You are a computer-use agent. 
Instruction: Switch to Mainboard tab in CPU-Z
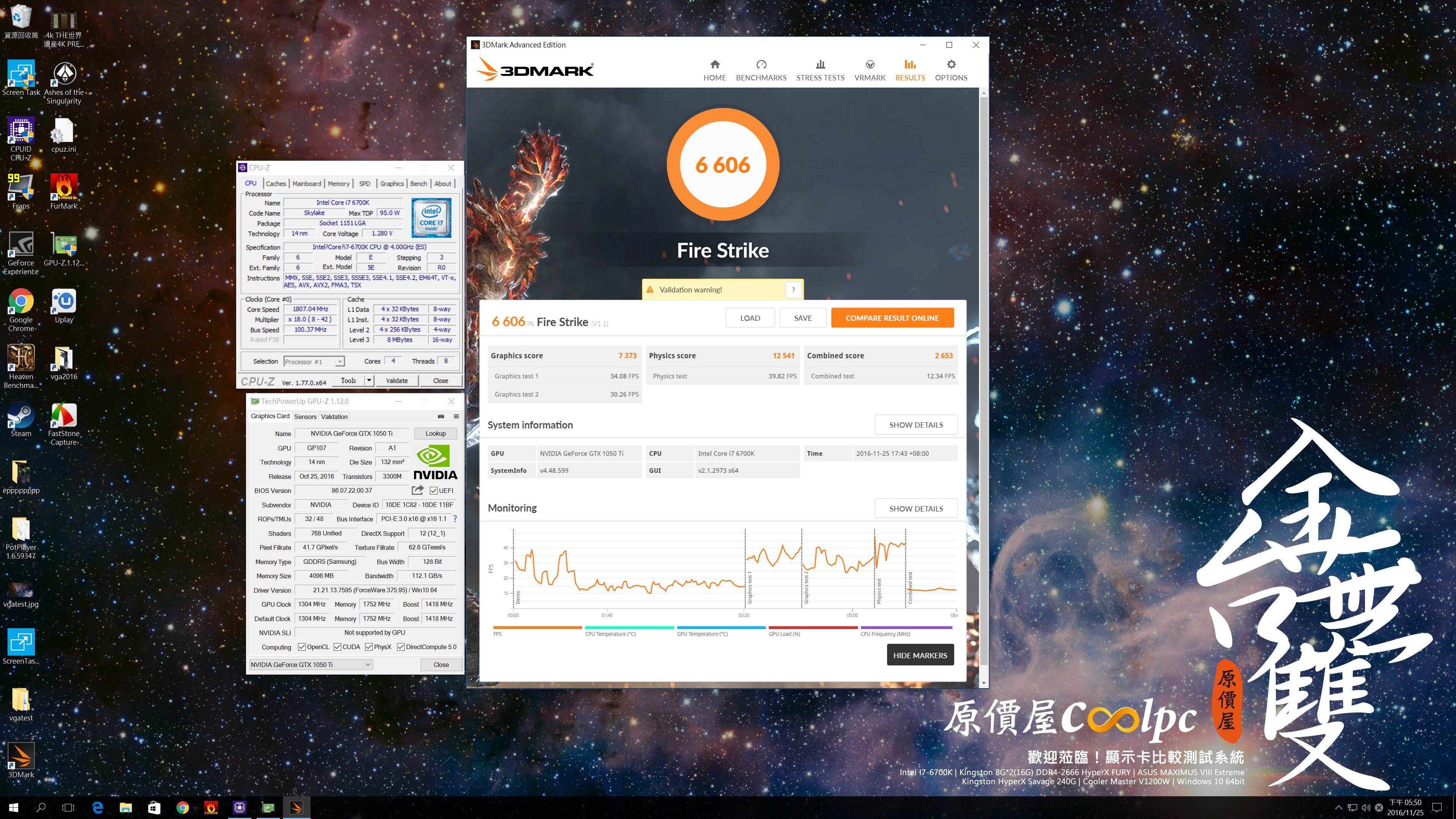point(307,184)
